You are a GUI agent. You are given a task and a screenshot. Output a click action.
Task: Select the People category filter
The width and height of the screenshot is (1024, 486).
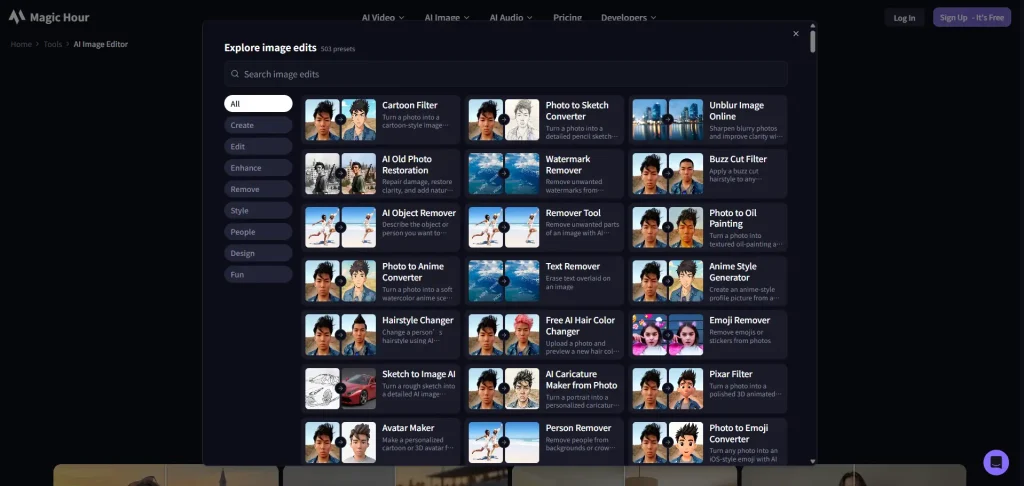click(258, 232)
